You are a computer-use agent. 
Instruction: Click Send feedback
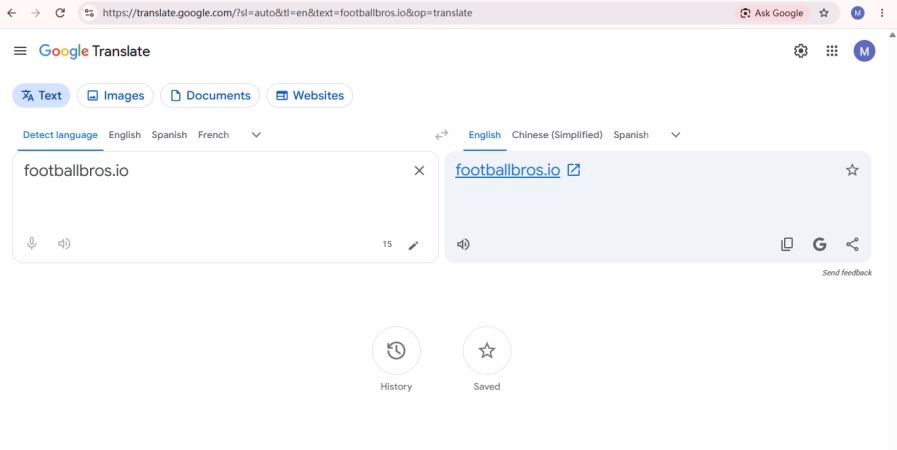pyautogui.click(x=847, y=273)
